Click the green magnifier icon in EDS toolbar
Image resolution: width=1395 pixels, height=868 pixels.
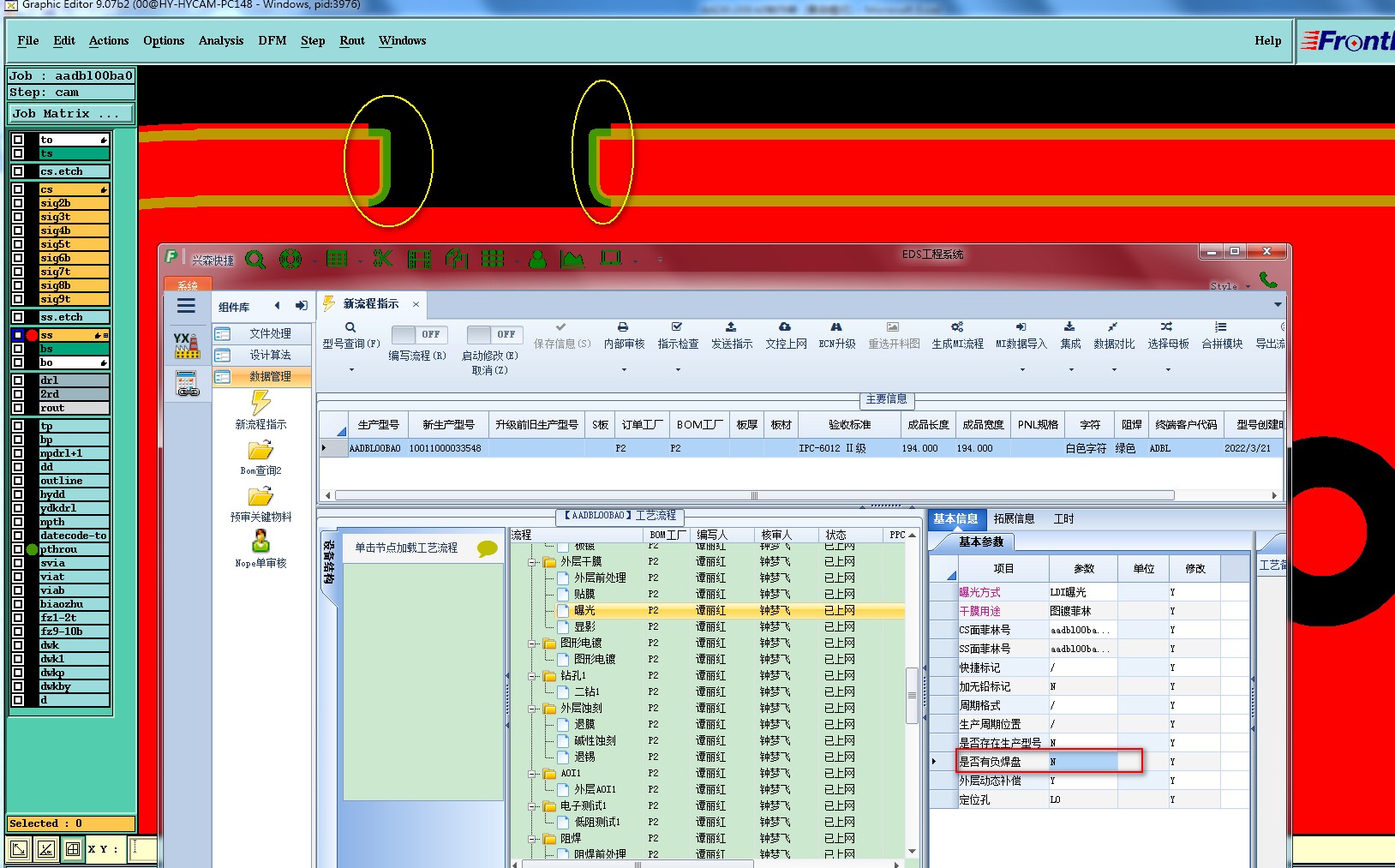255,259
